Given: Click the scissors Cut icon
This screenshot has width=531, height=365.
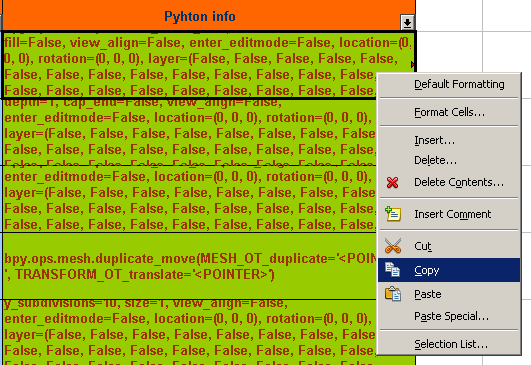Looking at the screenshot, I should tap(393, 246).
